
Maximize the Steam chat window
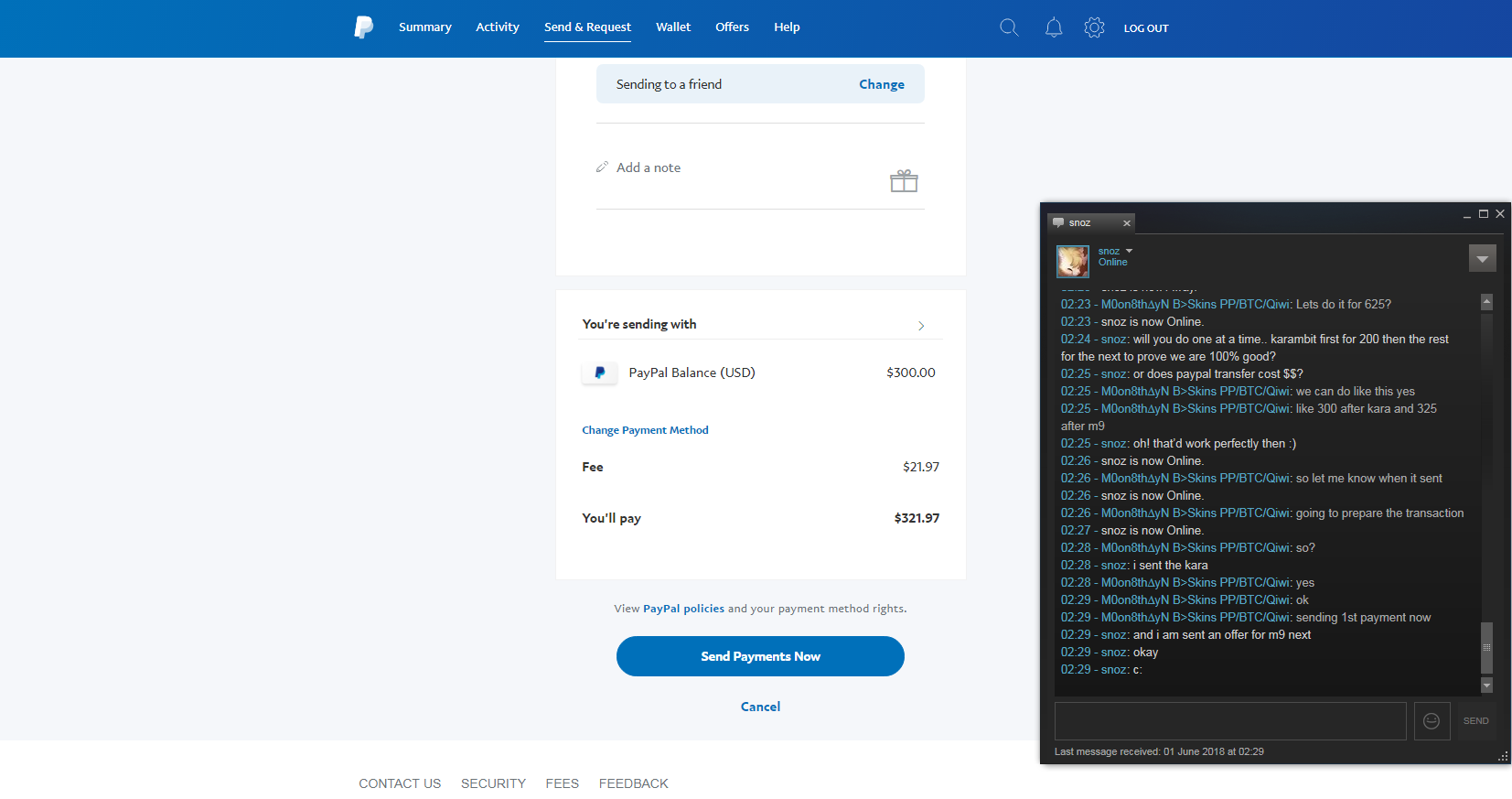1484,214
